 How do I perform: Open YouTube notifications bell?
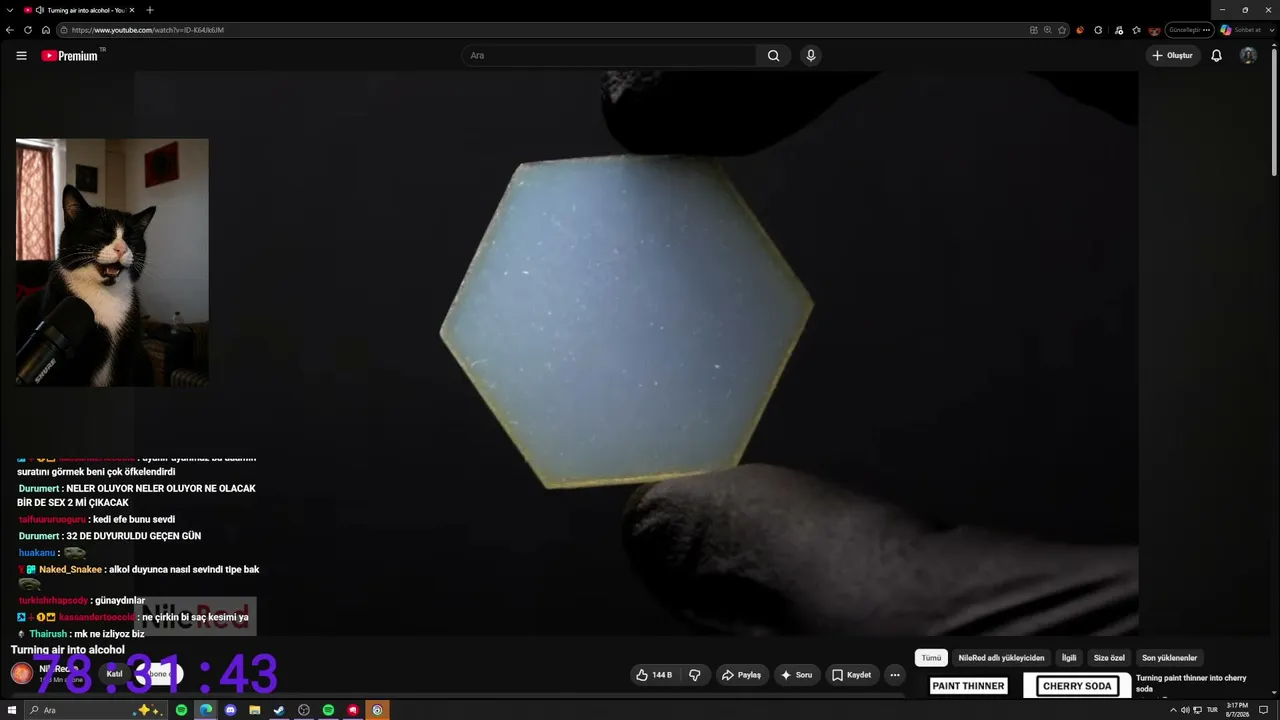click(1216, 56)
